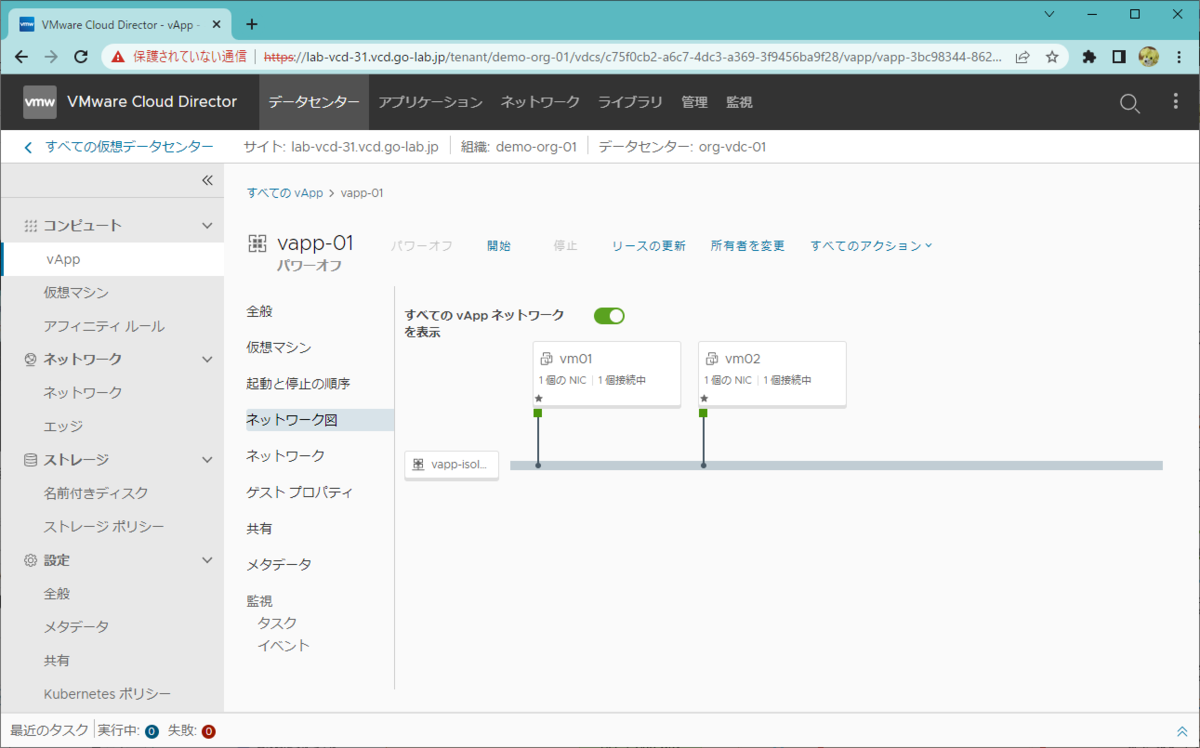Collapse sidebar with double-chevron icon
Image resolution: width=1200 pixels, height=748 pixels.
point(207,180)
